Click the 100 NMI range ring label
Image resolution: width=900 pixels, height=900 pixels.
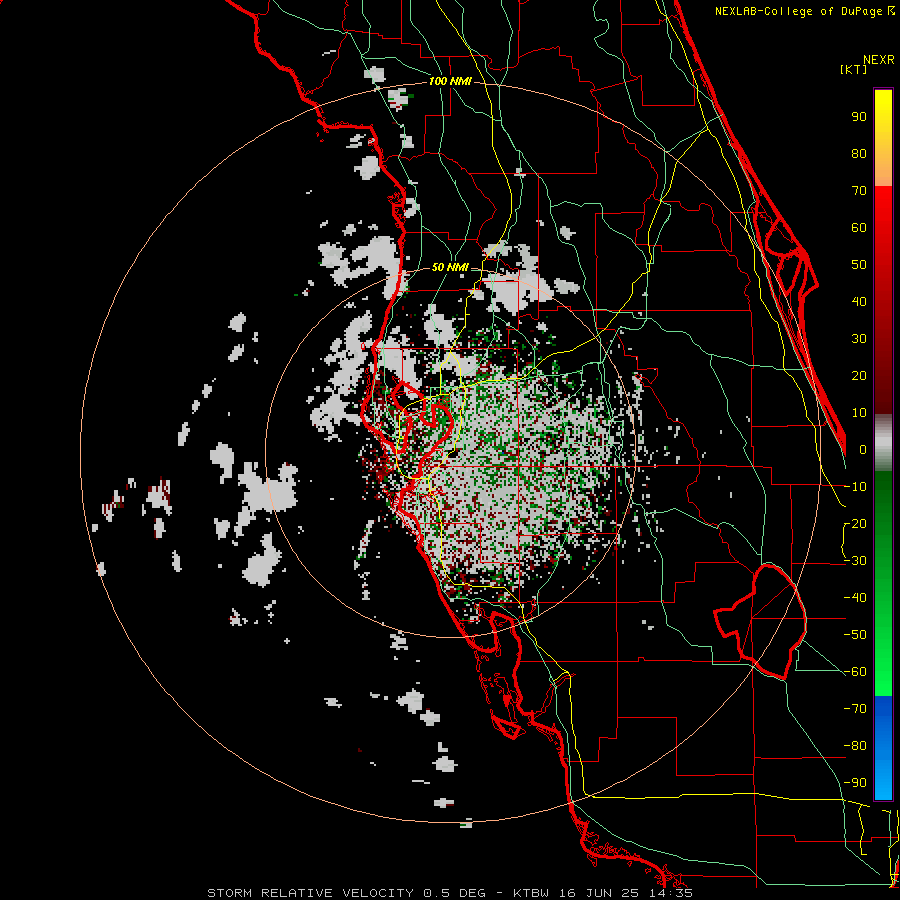coord(450,82)
